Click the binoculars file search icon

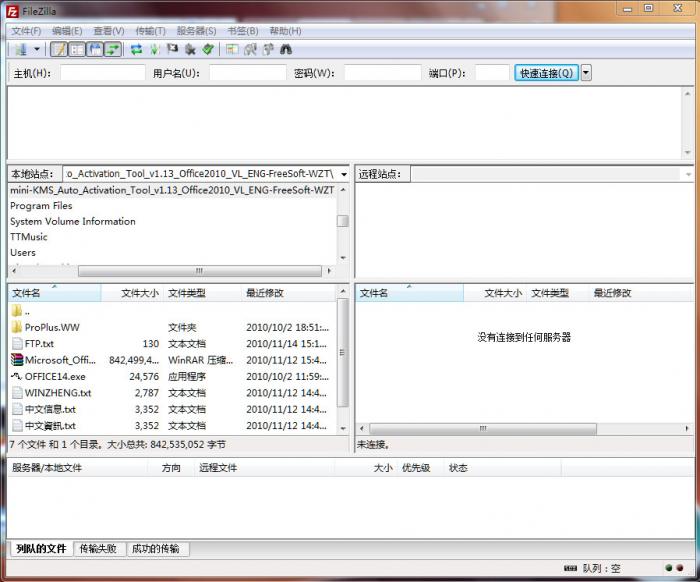tap(286, 49)
